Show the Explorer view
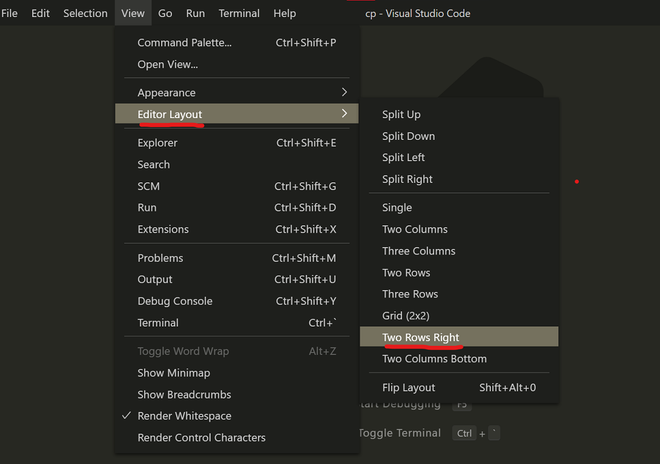 click(237, 143)
